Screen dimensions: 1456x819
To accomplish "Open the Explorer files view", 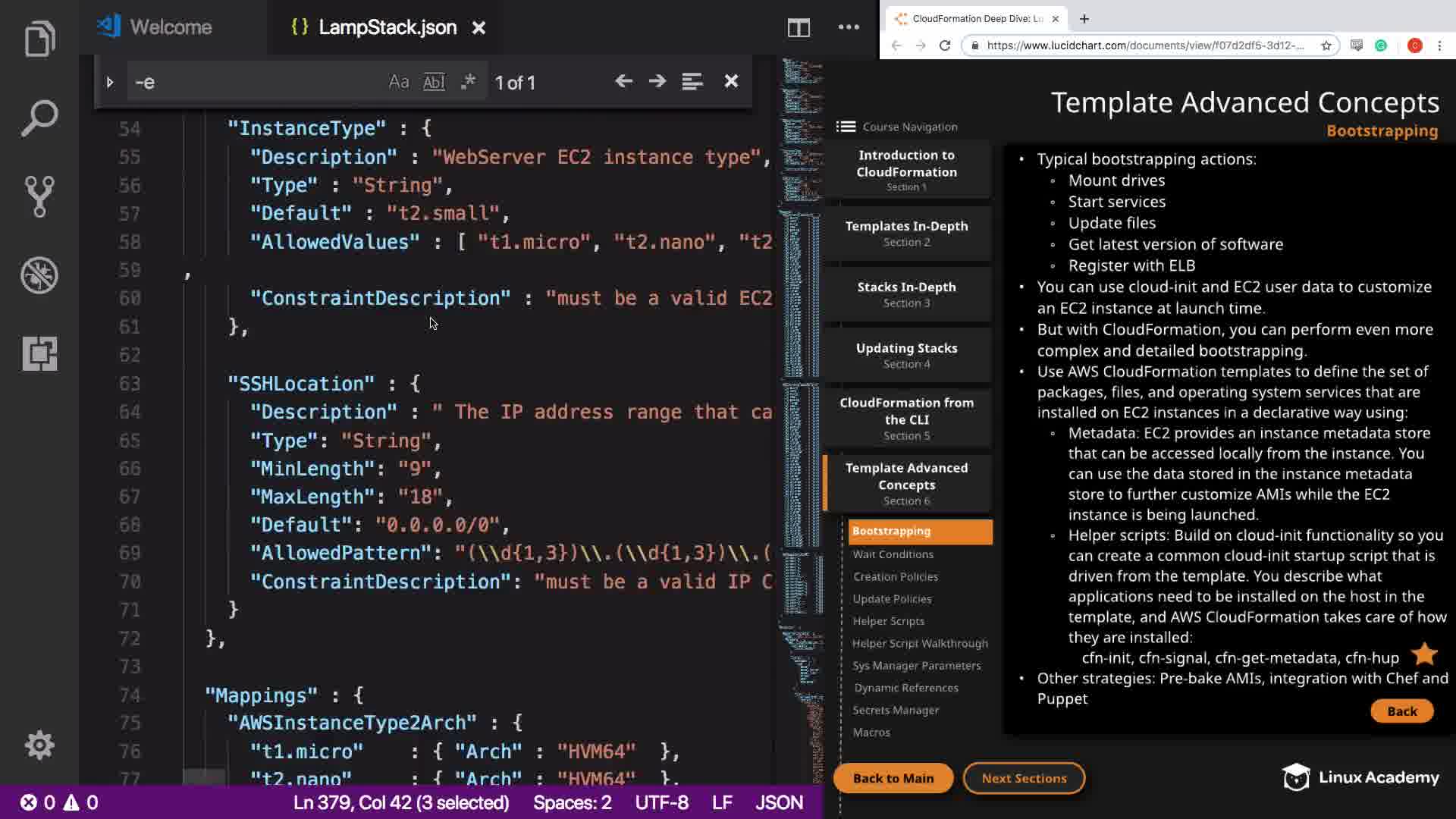I will [x=39, y=39].
